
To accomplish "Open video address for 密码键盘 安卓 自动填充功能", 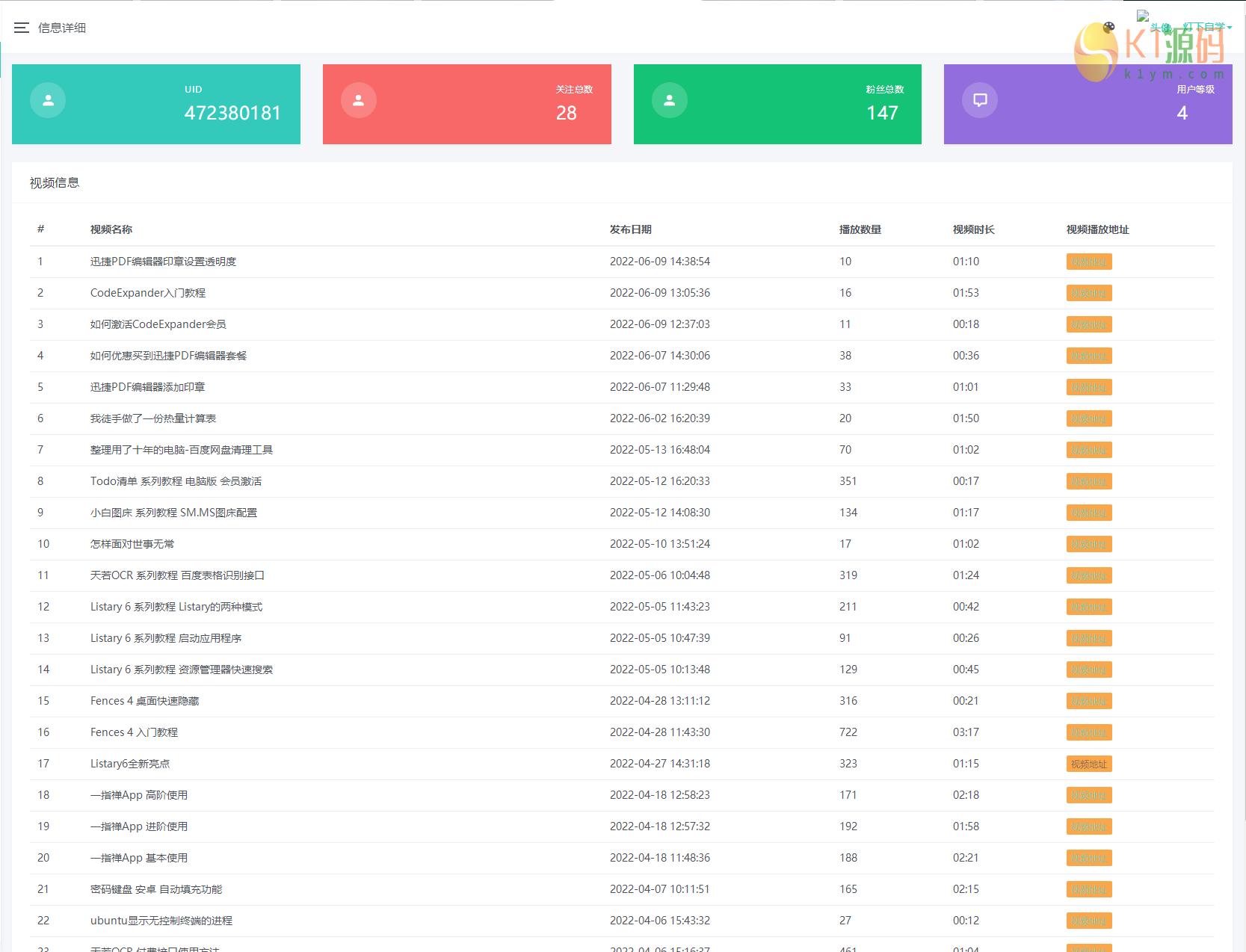I will point(1089,889).
